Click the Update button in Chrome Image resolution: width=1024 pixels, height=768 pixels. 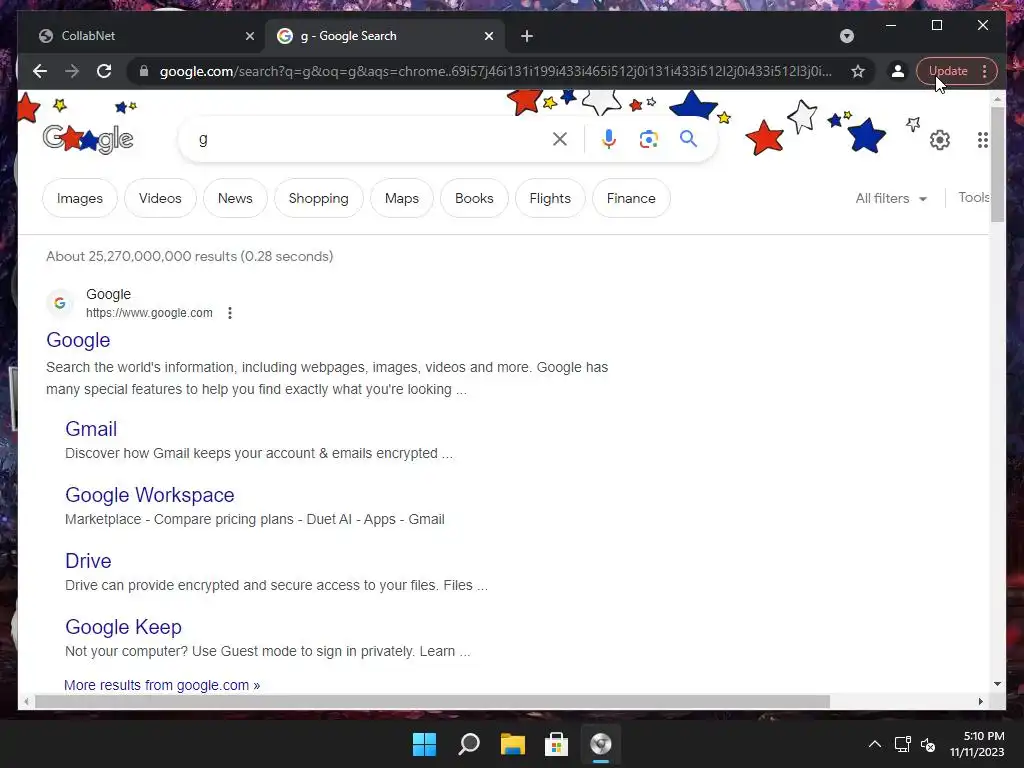point(948,71)
